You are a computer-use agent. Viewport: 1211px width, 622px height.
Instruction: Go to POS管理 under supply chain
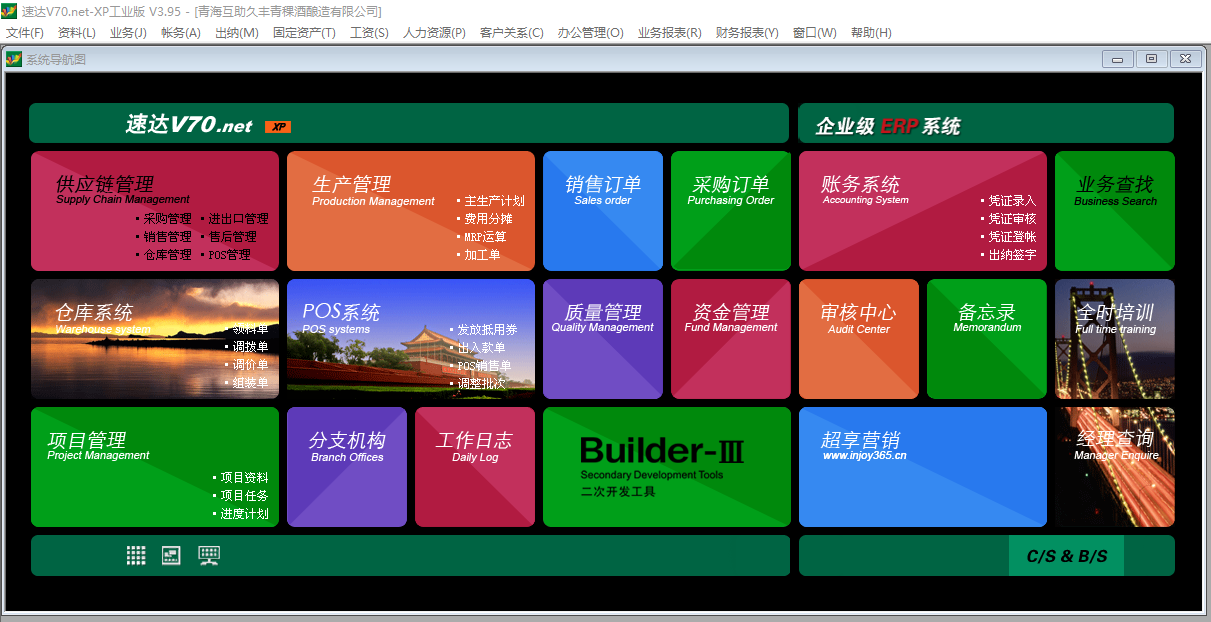(x=230, y=255)
